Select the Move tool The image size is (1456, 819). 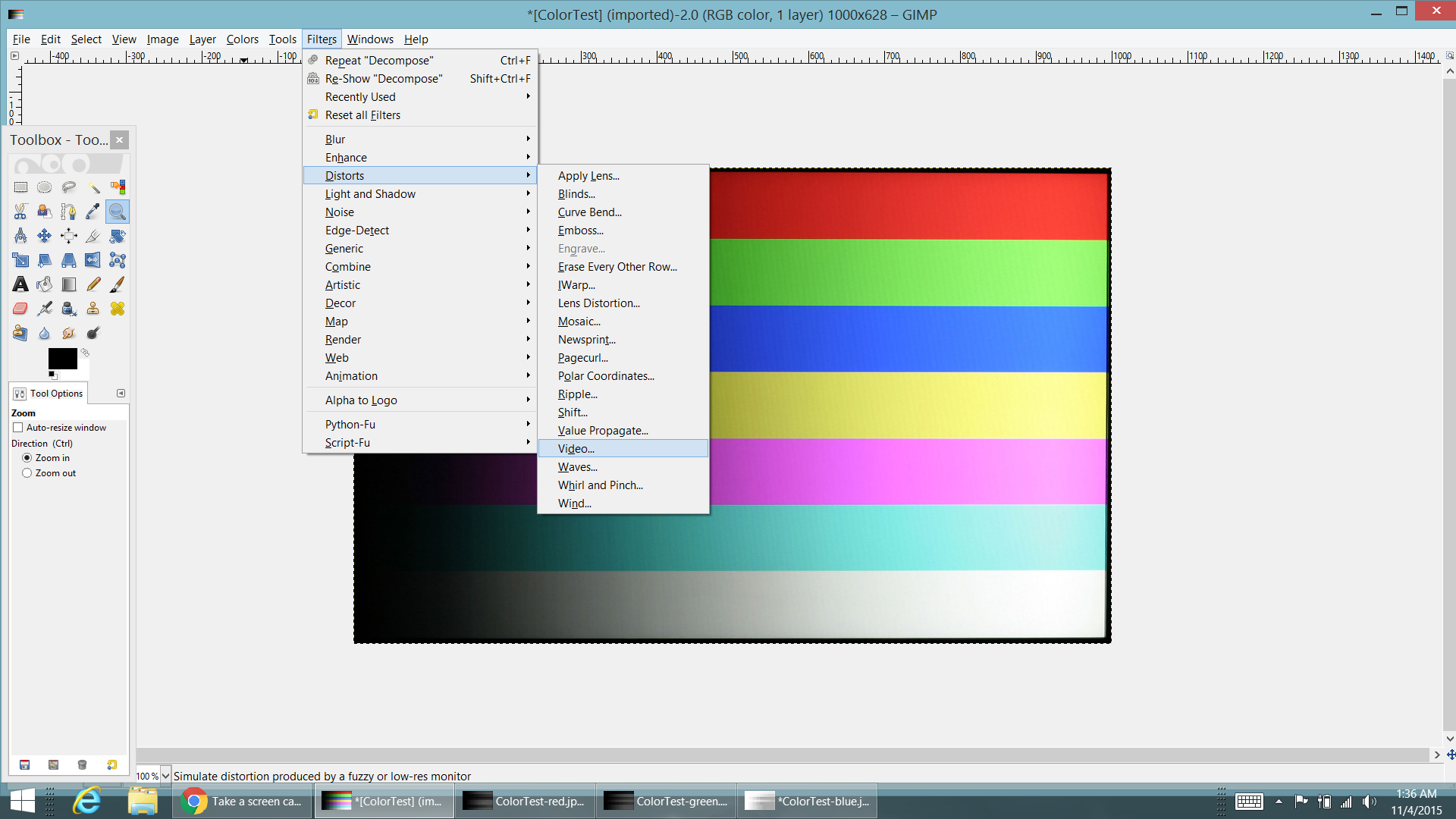pos(45,236)
